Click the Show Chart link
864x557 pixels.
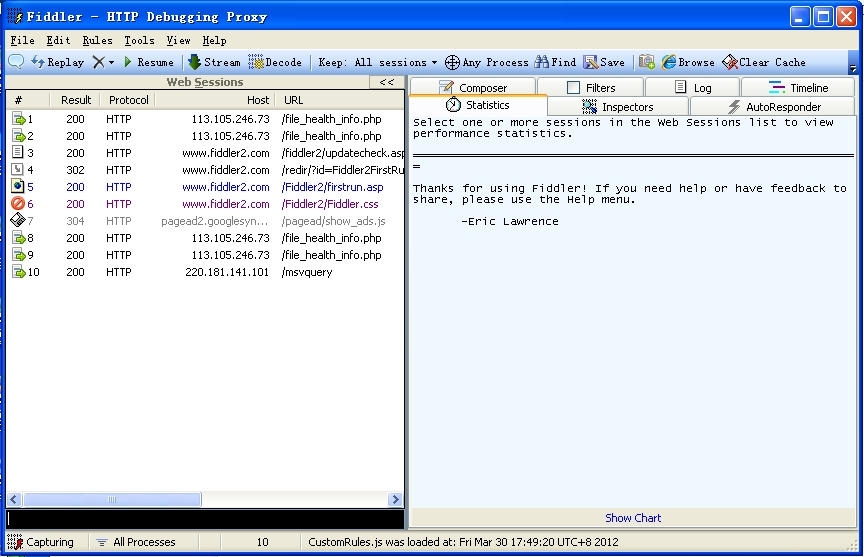coord(633,517)
